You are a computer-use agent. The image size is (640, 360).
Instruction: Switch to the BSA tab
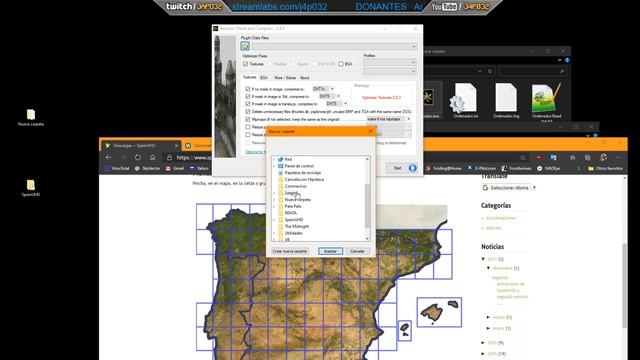[264, 78]
